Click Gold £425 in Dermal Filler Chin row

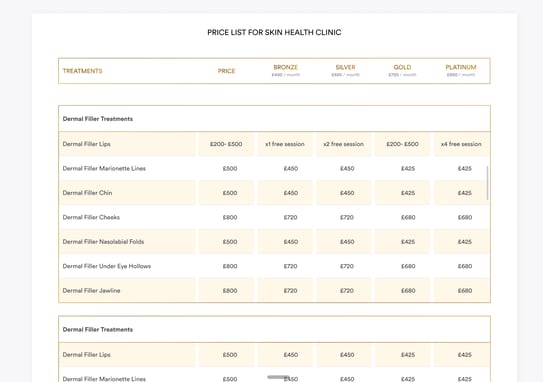click(408, 193)
